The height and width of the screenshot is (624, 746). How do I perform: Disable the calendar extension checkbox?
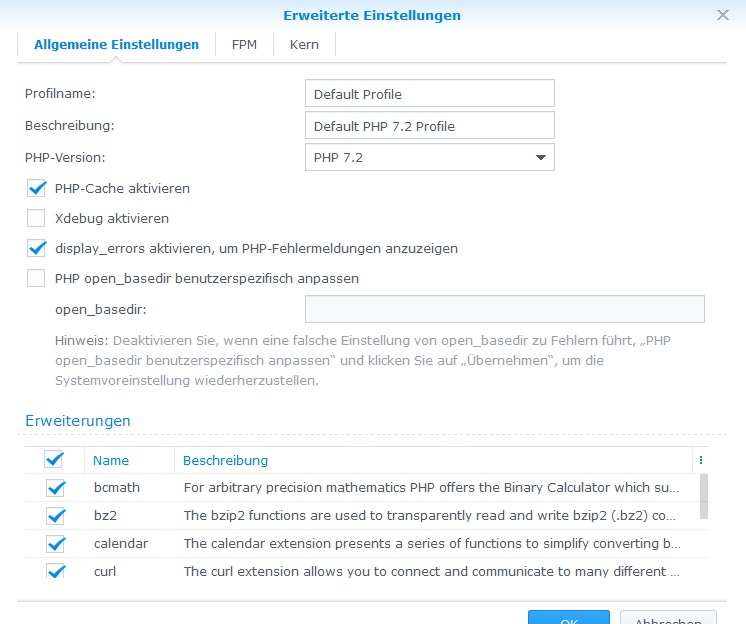point(55,544)
